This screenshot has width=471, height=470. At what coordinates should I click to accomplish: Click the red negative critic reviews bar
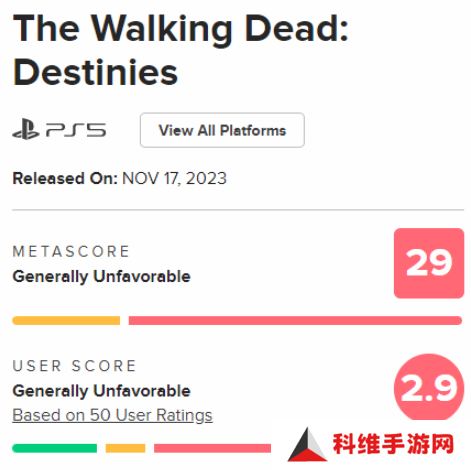coord(295,321)
